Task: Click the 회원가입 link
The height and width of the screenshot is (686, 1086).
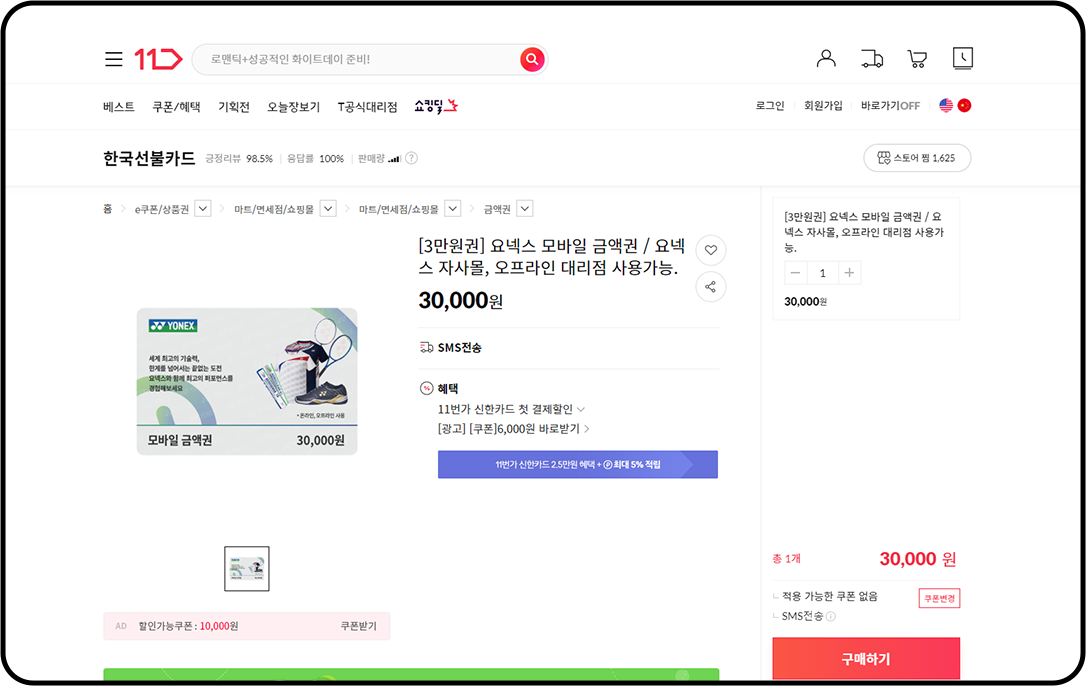Action: (x=823, y=105)
